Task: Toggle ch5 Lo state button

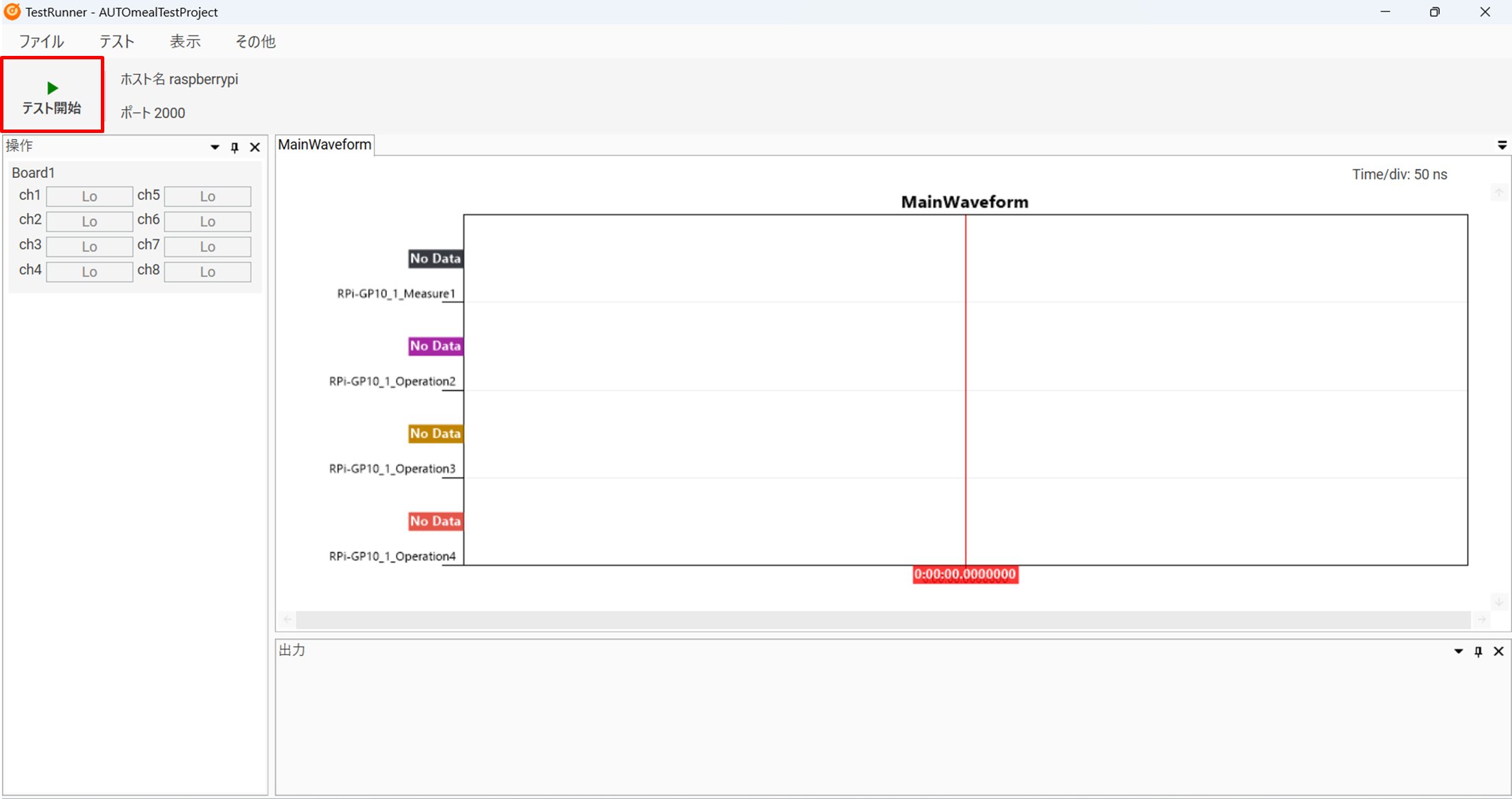Action: [207, 196]
